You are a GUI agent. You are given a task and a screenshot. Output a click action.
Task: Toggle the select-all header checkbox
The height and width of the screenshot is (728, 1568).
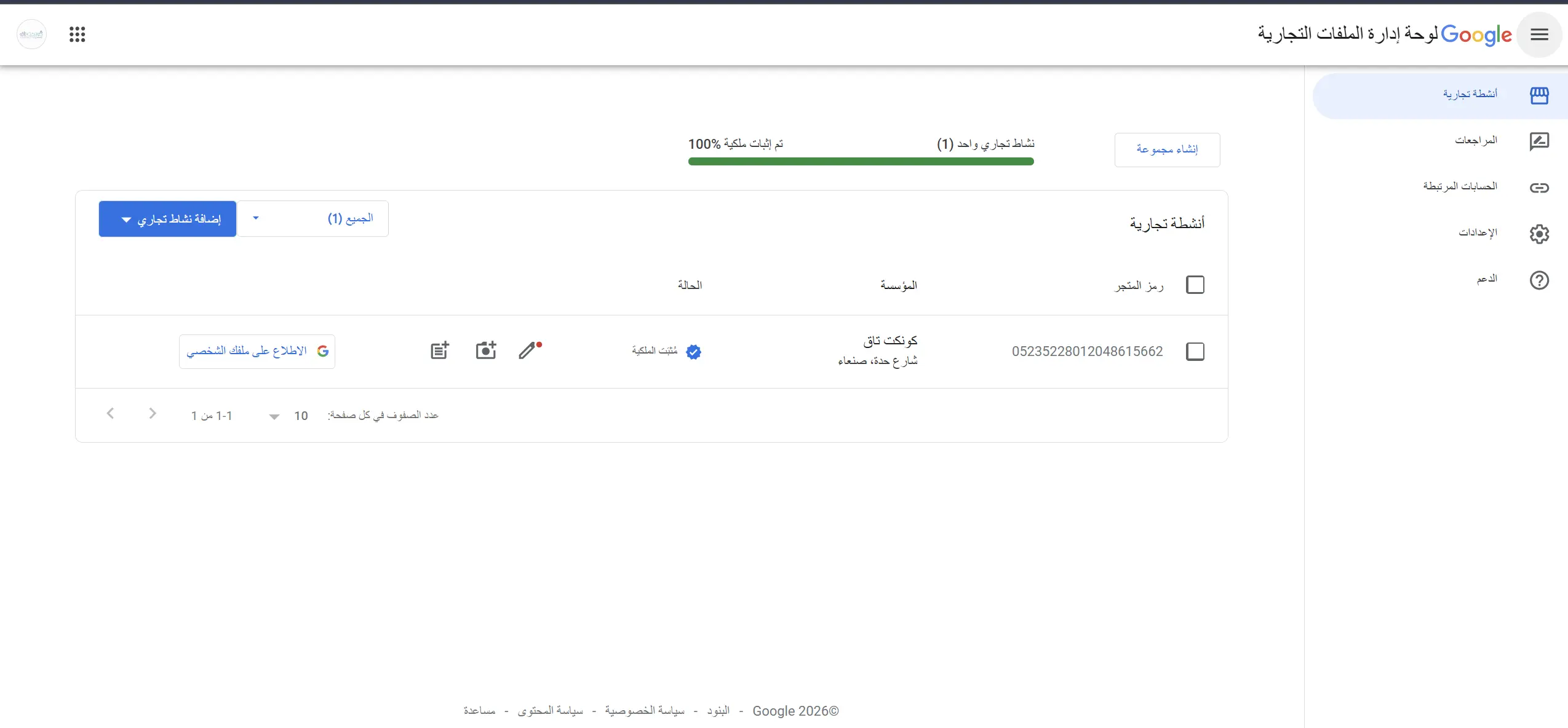(1195, 285)
